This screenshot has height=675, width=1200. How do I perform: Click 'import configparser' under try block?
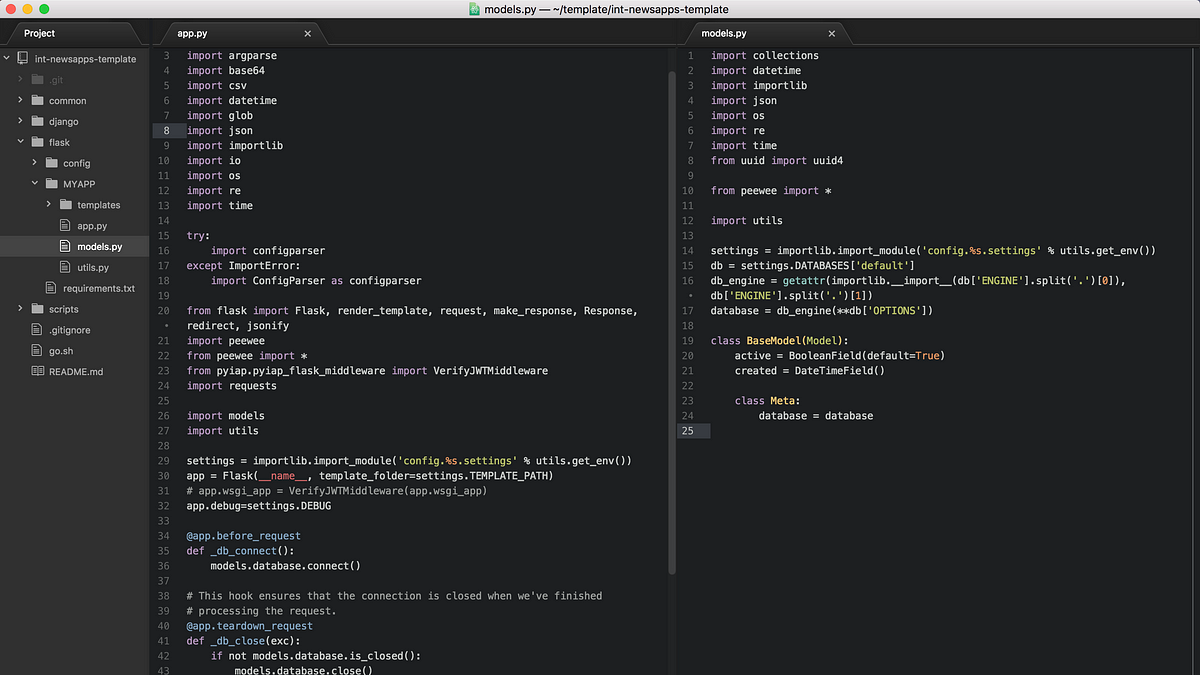(268, 251)
